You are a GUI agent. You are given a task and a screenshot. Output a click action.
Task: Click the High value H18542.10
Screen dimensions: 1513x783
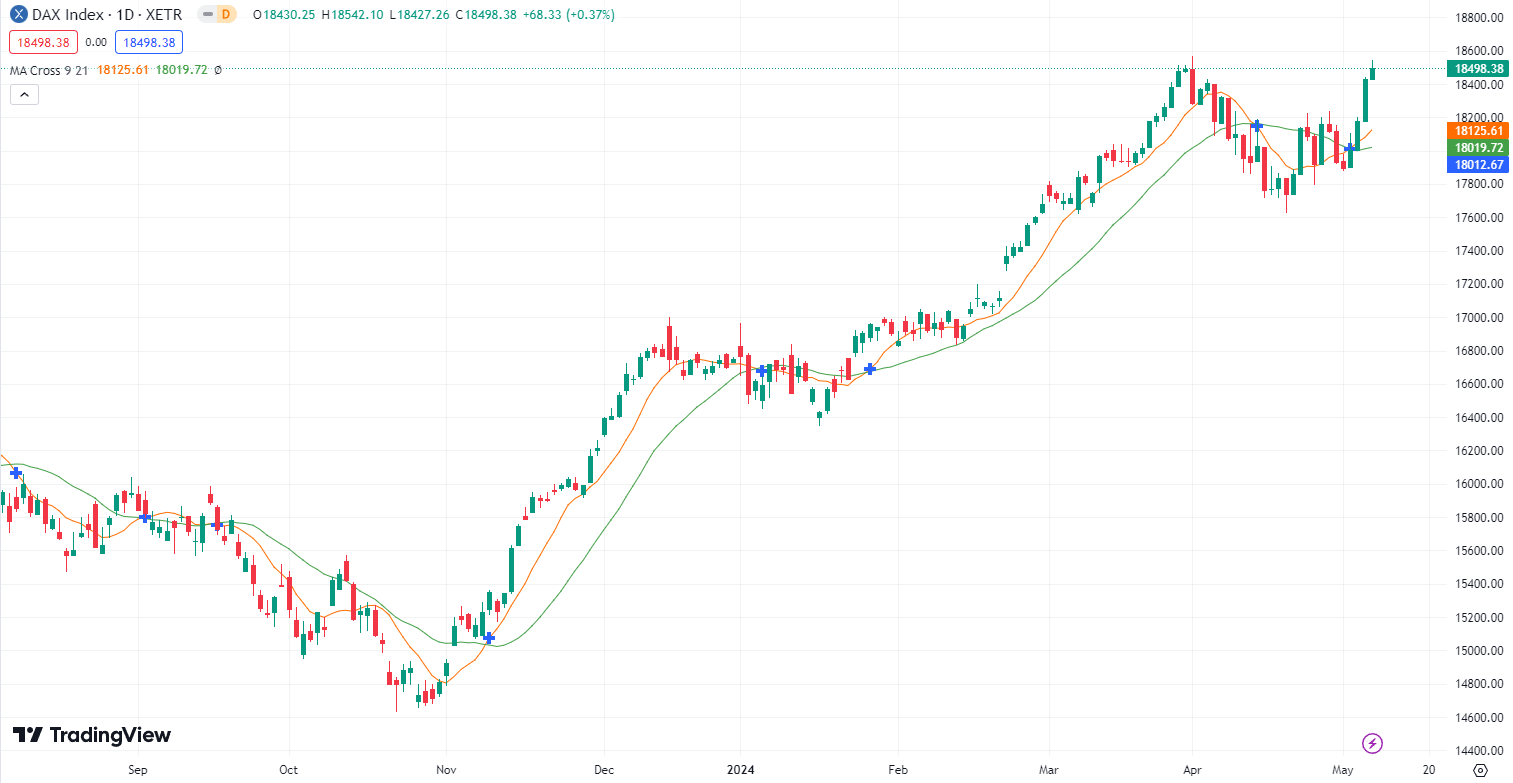click(x=353, y=14)
